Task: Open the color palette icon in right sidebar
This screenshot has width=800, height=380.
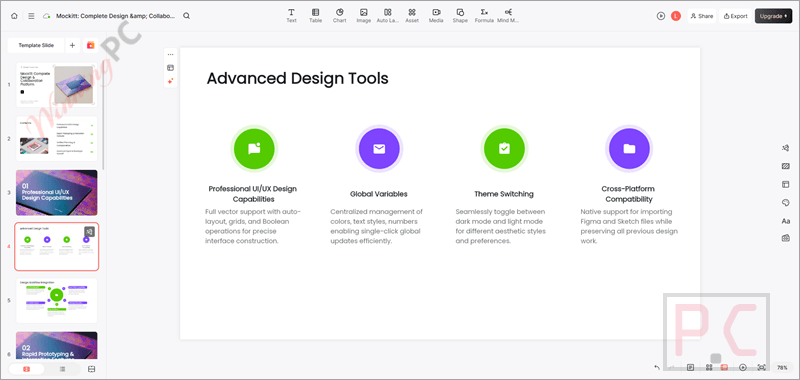Action: (786, 202)
